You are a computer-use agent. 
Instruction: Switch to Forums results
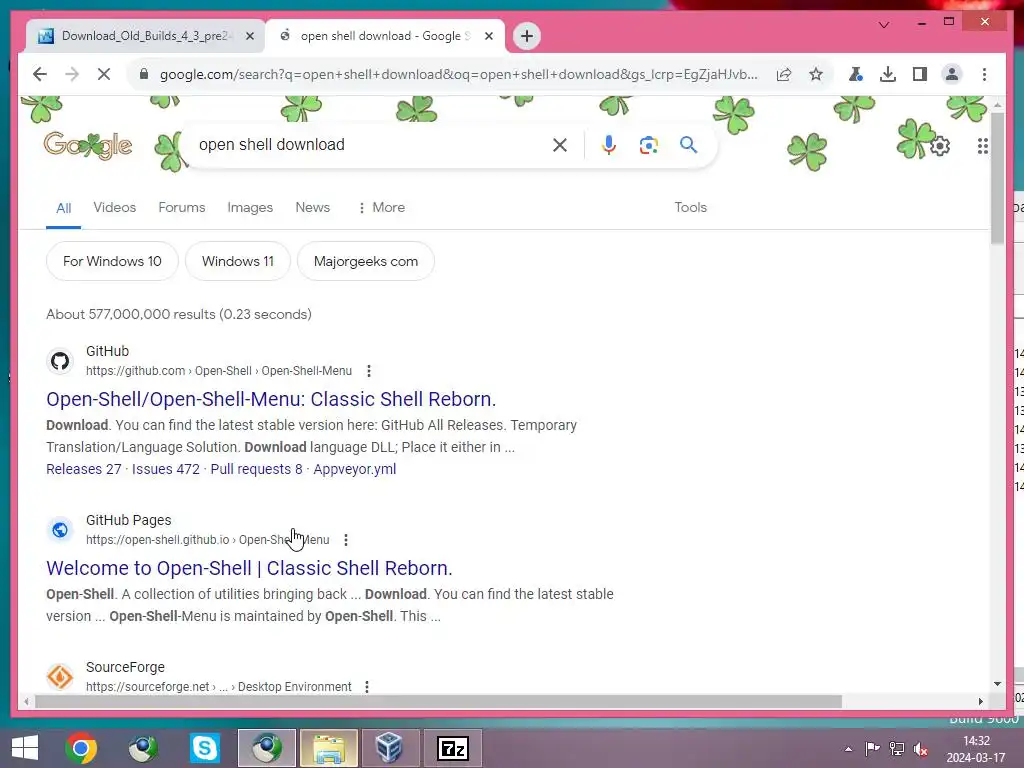coord(182,207)
